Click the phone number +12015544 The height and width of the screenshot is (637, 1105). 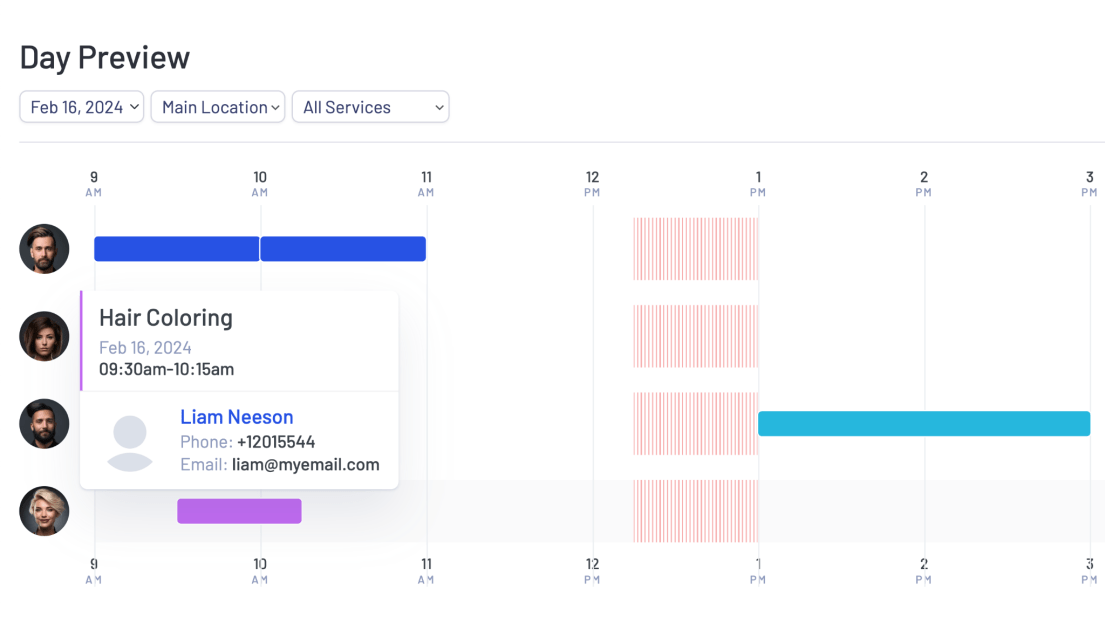(x=276, y=442)
